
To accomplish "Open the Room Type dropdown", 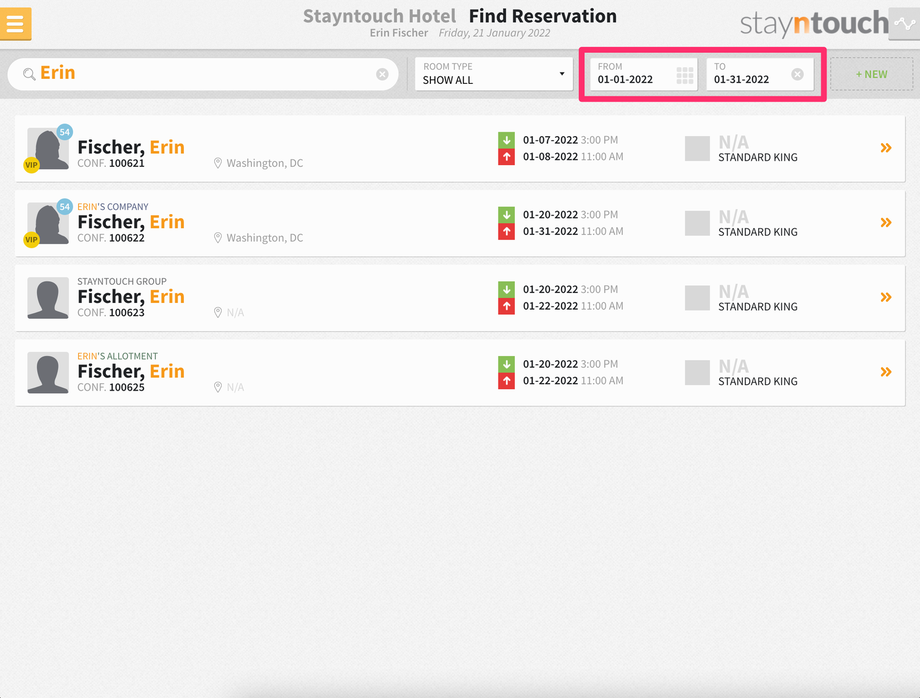I will click(493, 74).
